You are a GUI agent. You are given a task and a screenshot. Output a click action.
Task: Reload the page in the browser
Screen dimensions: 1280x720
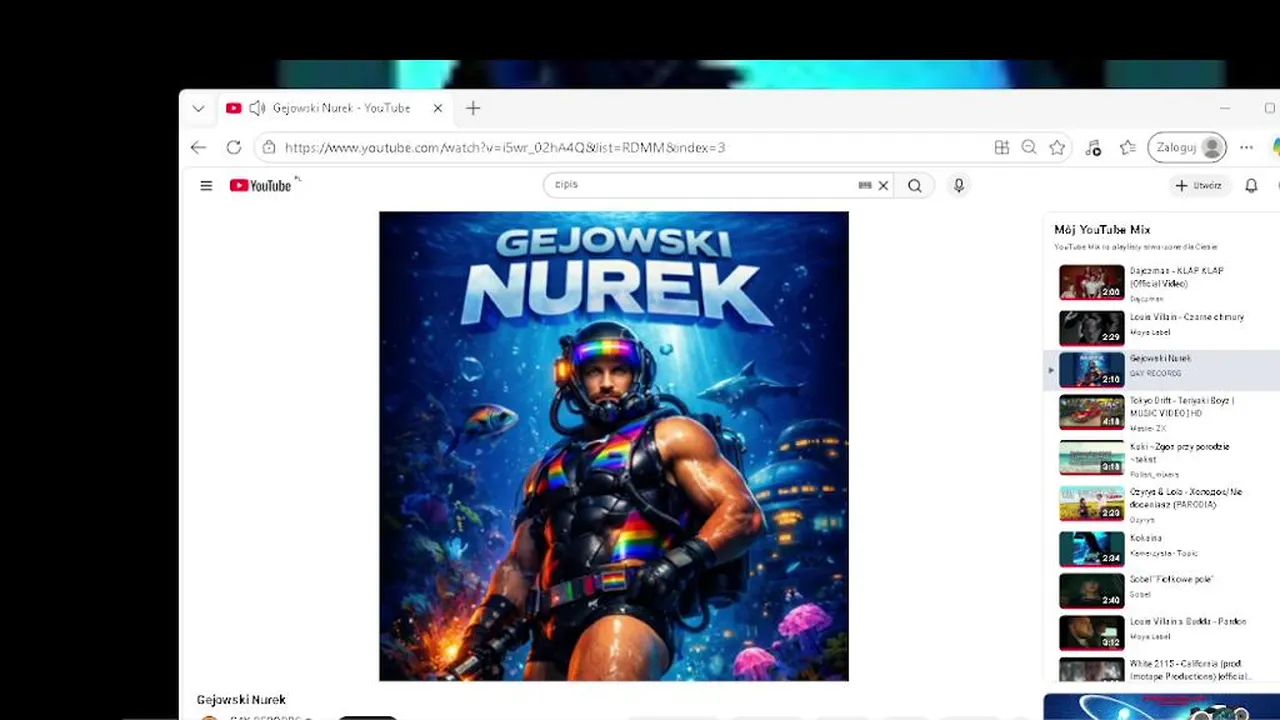(x=233, y=147)
